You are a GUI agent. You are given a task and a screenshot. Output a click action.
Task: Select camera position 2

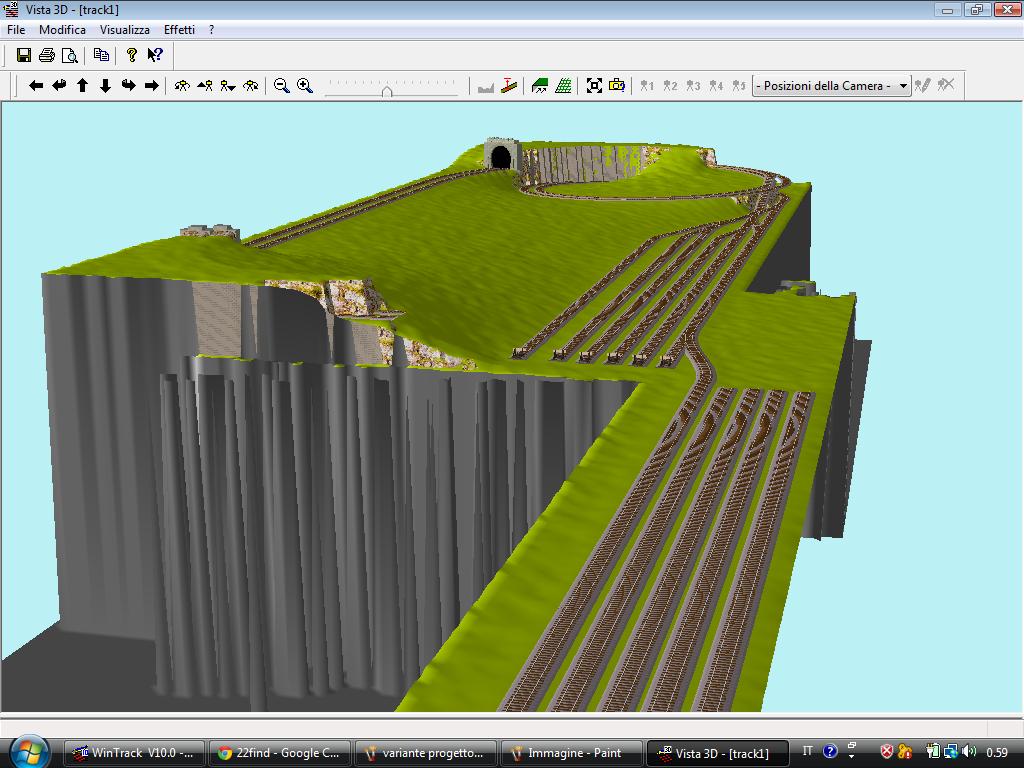[x=670, y=86]
